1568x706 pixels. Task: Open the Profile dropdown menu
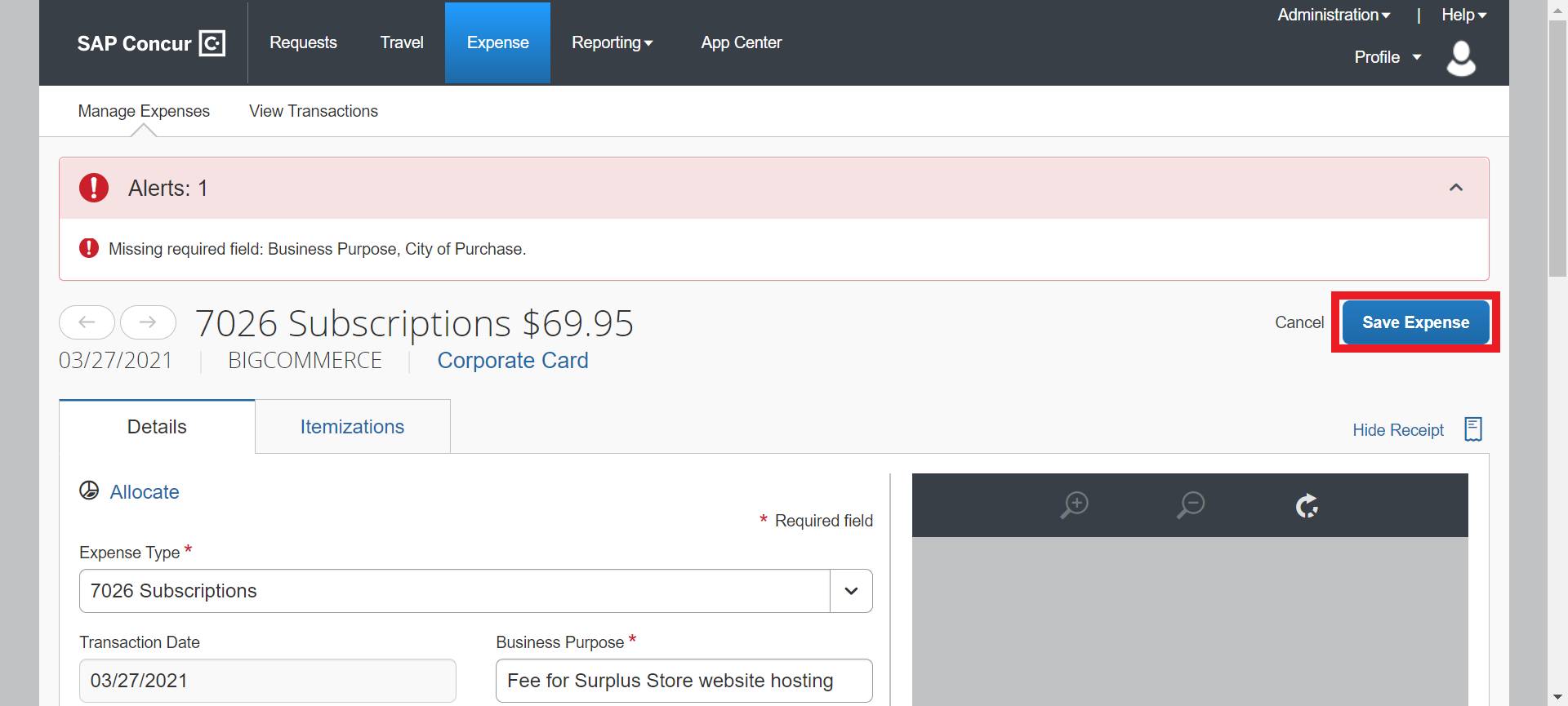click(x=1388, y=57)
